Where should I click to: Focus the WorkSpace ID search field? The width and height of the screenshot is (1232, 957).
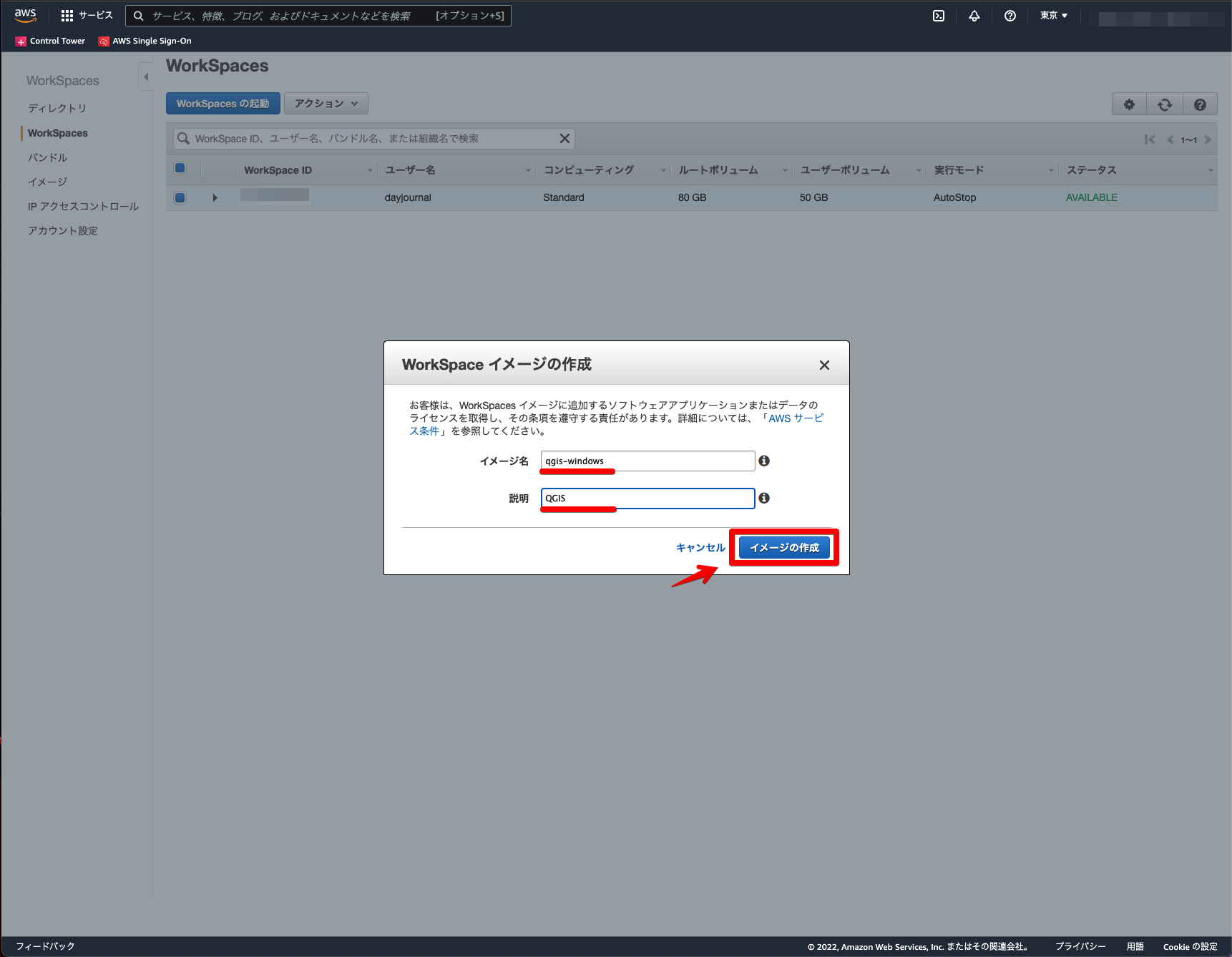(373, 139)
